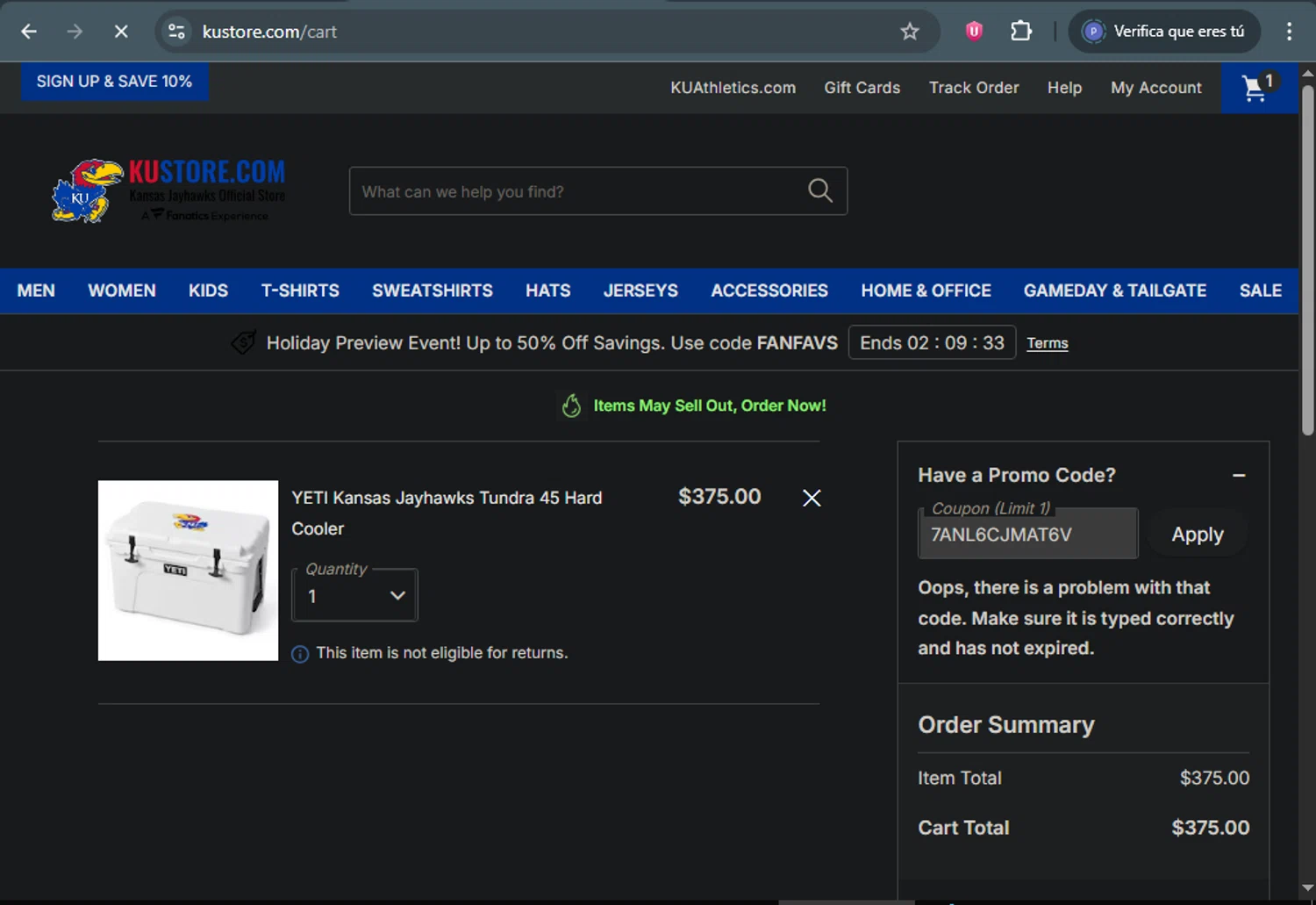Open the Quantity dropdown
Image resolution: width=1316 pixels, height=905 pixels.
(x=354, y=595)
